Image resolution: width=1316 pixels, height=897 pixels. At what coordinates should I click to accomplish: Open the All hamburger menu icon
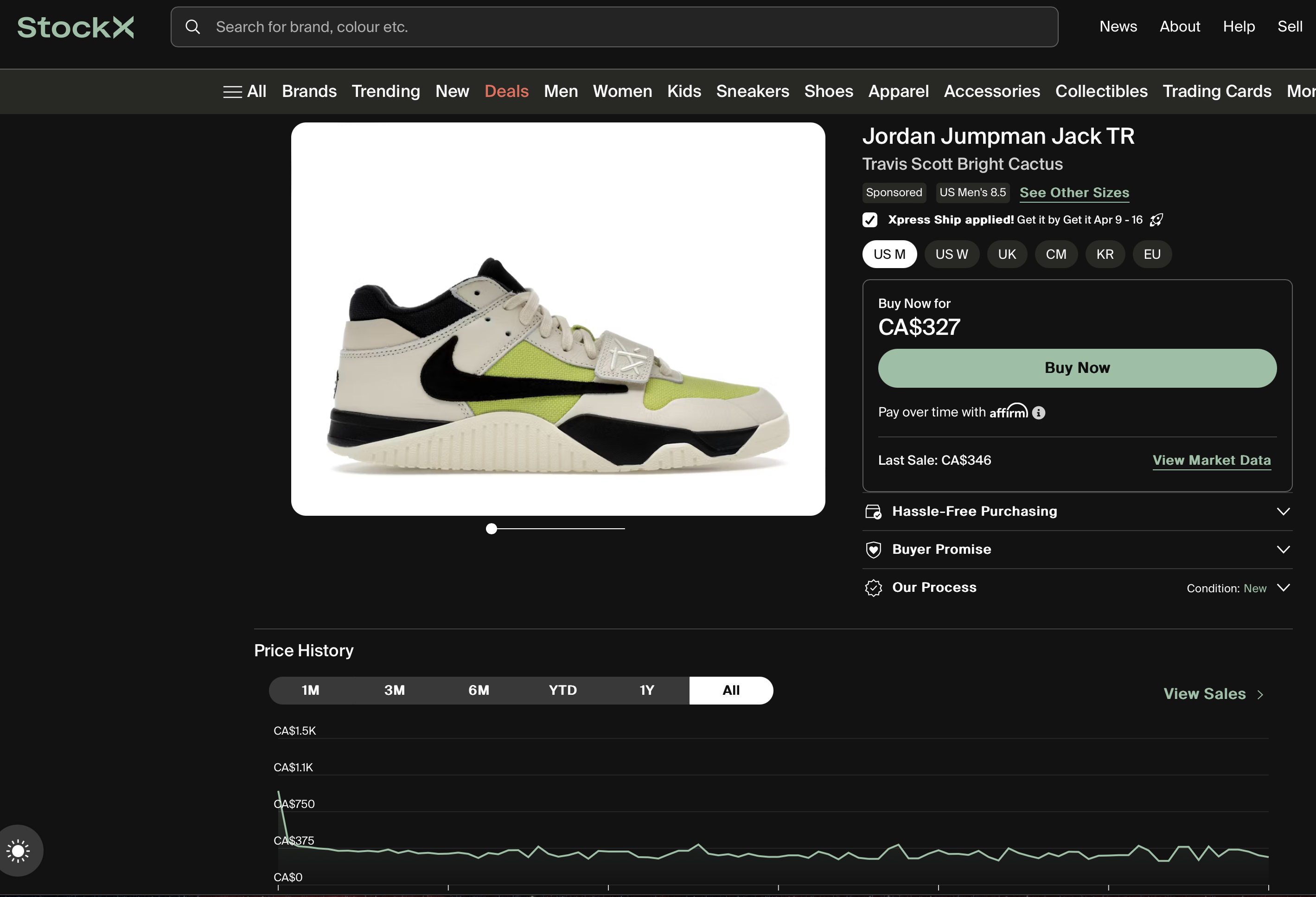coord(232,92)
